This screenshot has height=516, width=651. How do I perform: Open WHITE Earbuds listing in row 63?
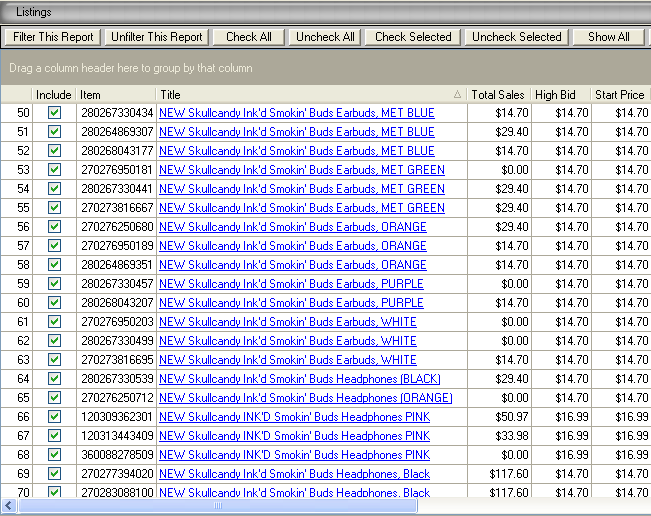pos(288,360)
